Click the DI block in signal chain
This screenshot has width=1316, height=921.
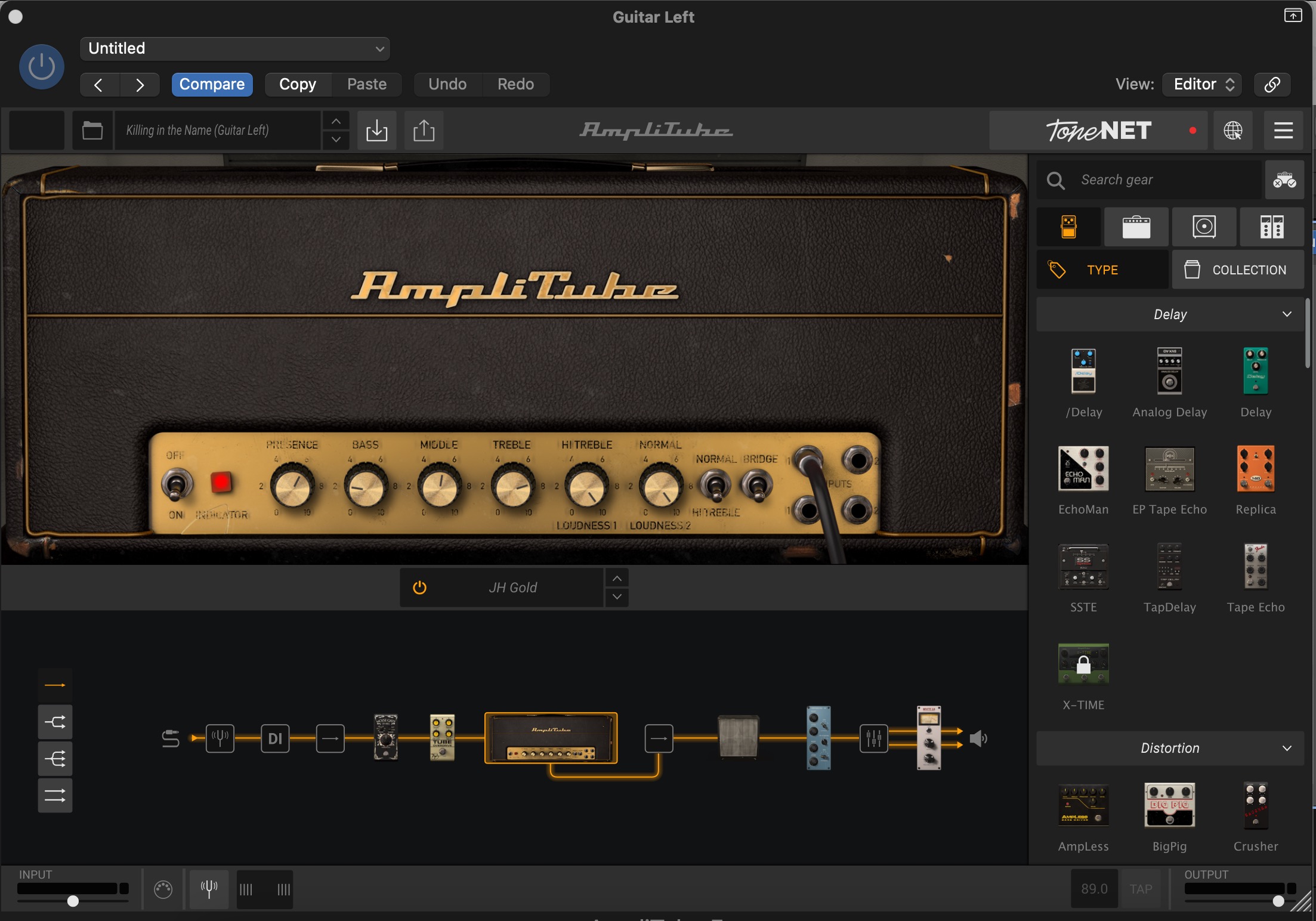coord(275,738)
